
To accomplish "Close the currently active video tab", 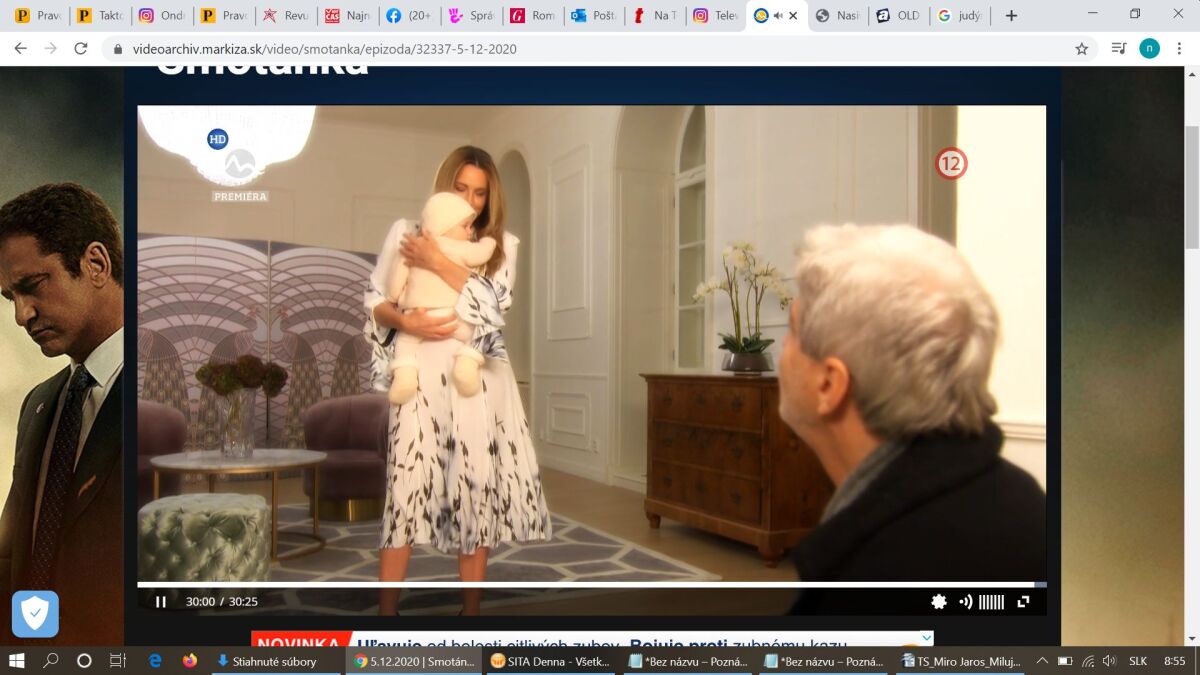I will click(x=793, y=16).
